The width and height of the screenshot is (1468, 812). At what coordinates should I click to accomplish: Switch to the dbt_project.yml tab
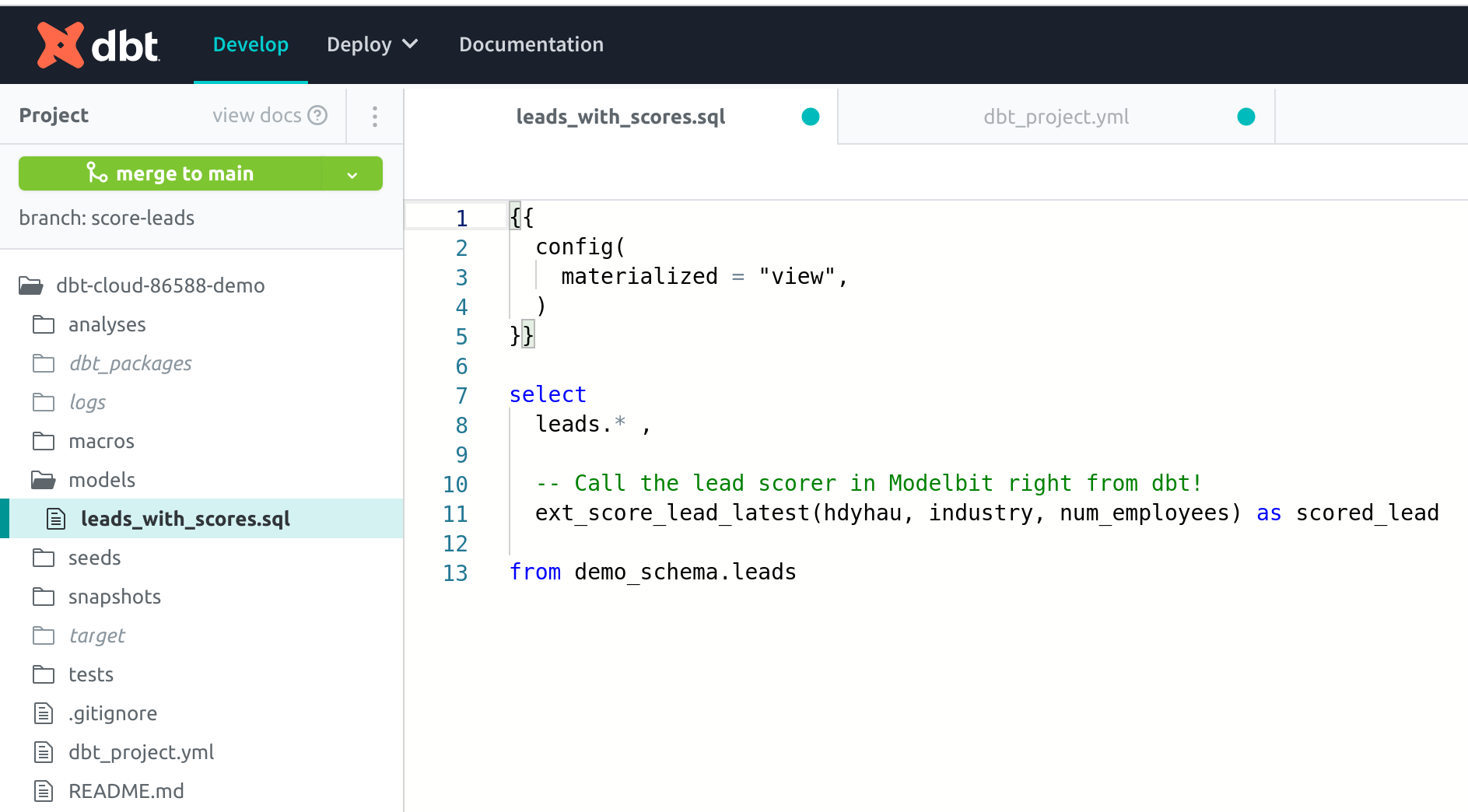coord(1055,116)
